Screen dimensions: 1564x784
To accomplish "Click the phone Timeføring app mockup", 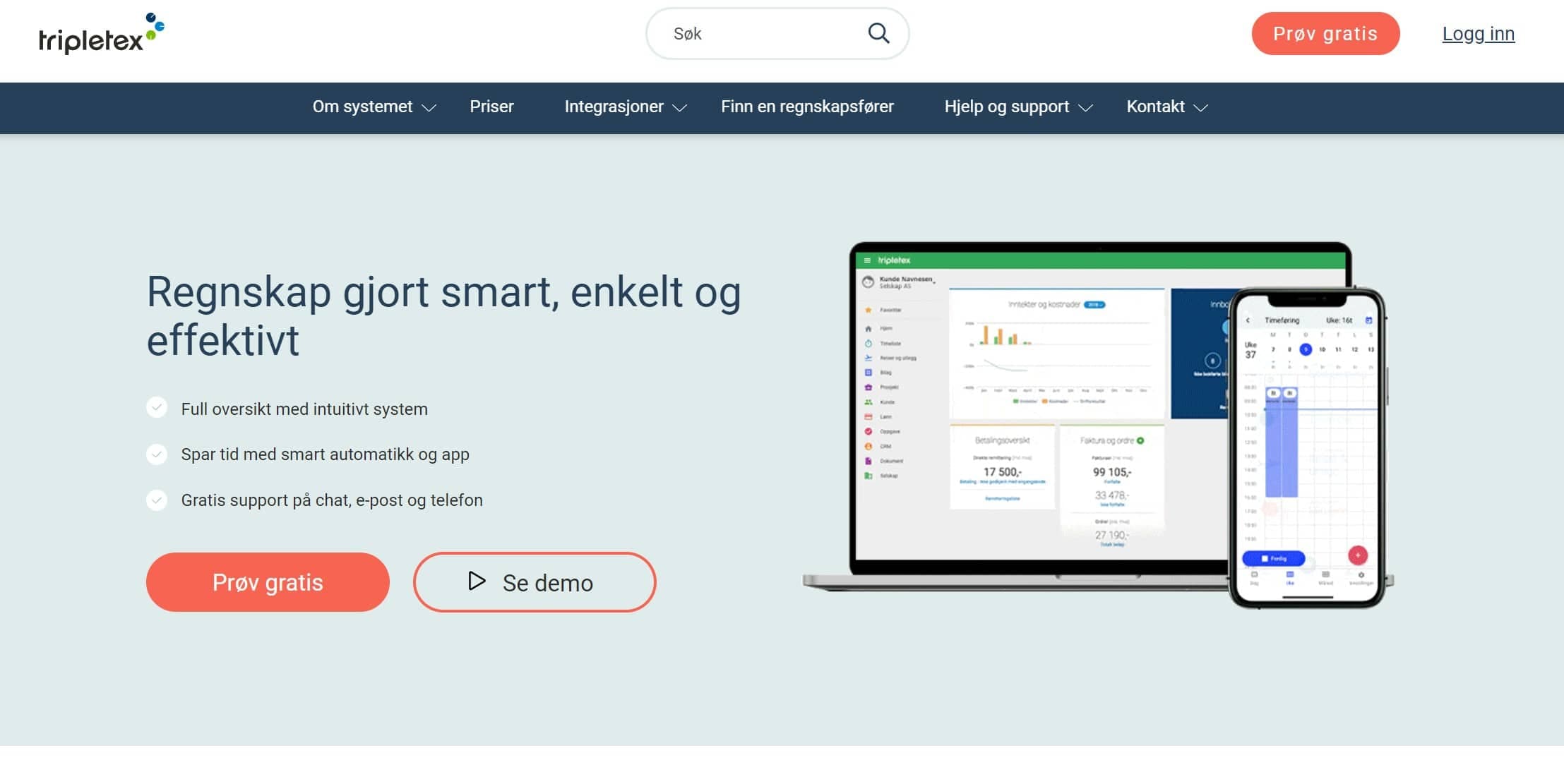I will point(1307,448).
